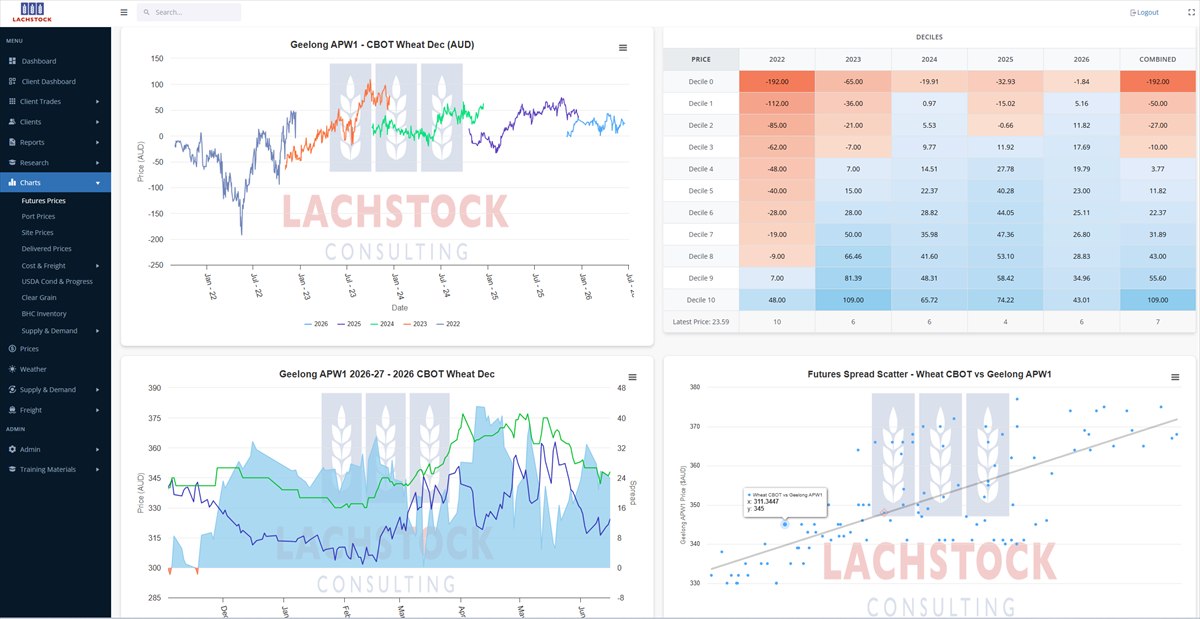This screenshot has width=1200, height=619.
Task: Click the fullscreen icon in the header
Action: [1190, 12]
